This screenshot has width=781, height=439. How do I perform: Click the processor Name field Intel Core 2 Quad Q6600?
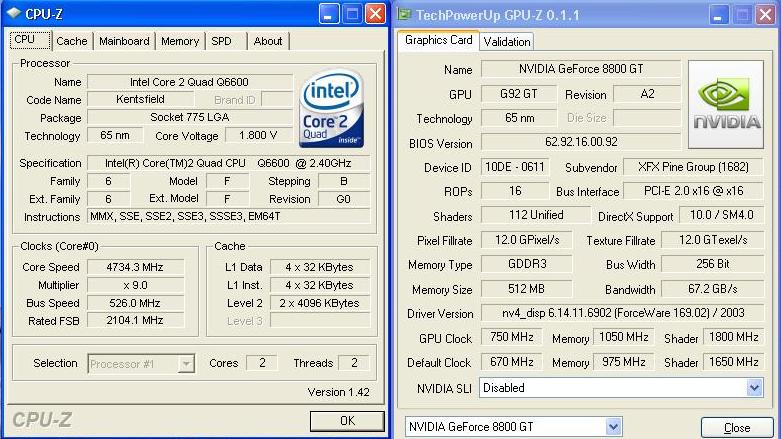[x=190, y=82]
